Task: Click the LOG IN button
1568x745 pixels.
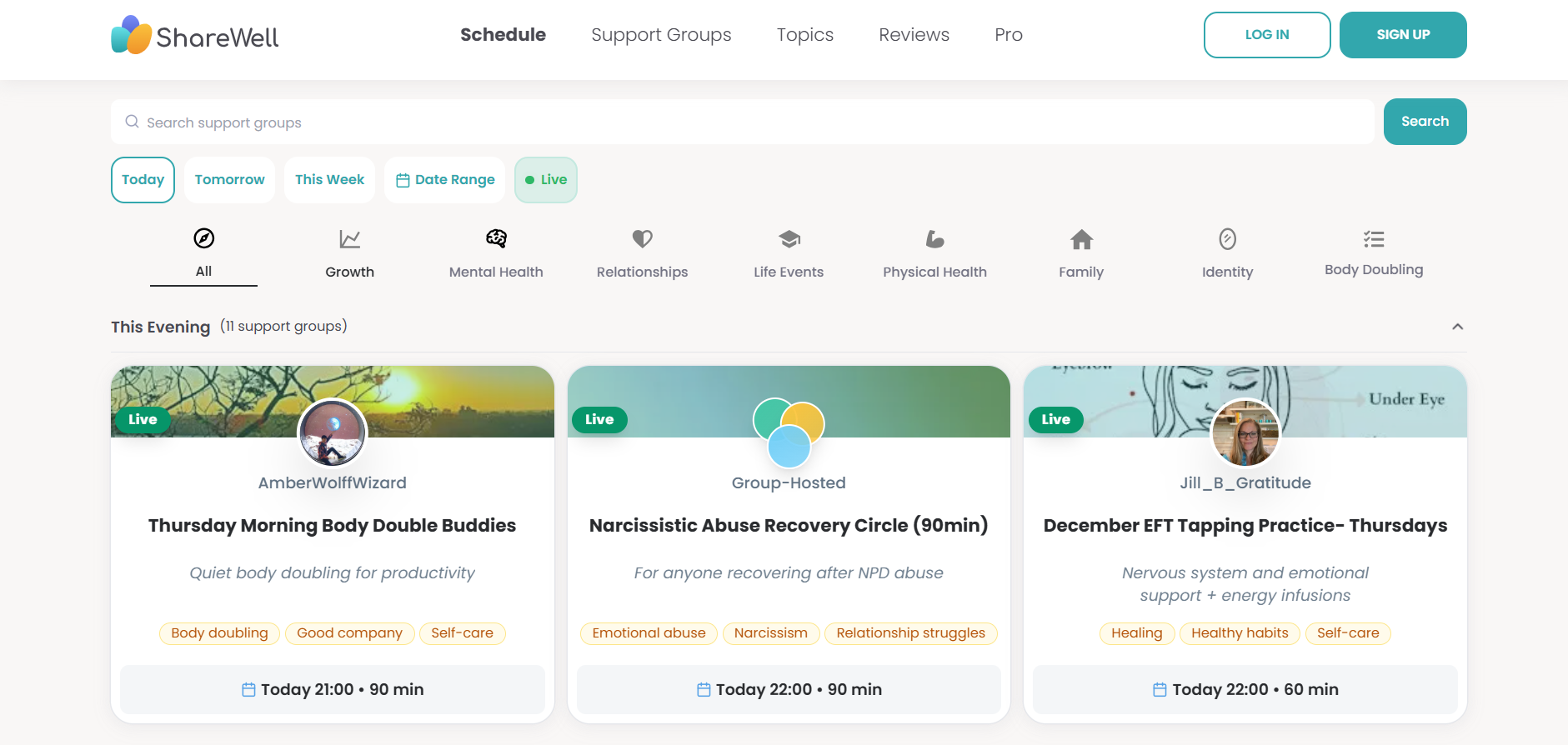Action: tap(1266, 35)
